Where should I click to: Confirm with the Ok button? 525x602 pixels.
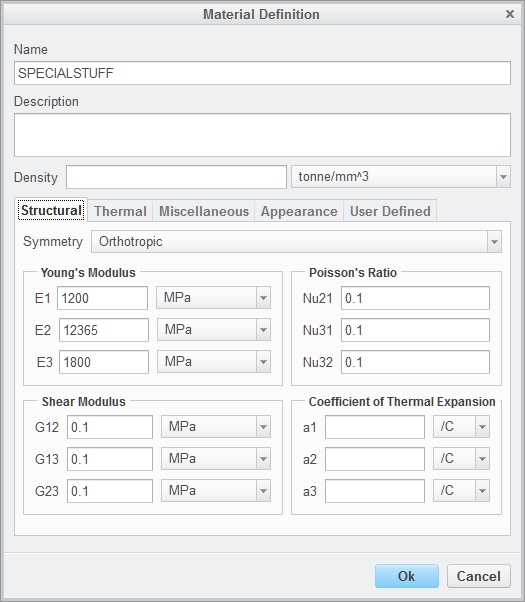click(407, 576)
